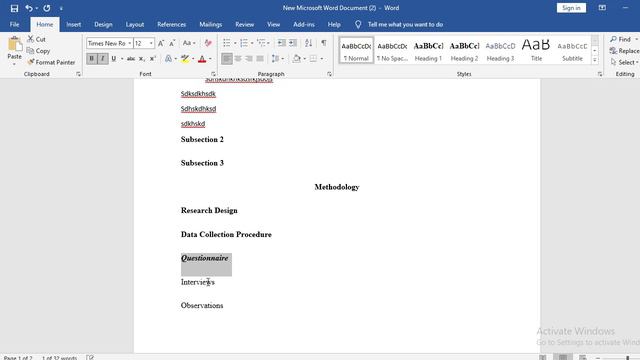This screenshot has height=360, width=640.
Task: Click the Sign in button
Action: 571,8
